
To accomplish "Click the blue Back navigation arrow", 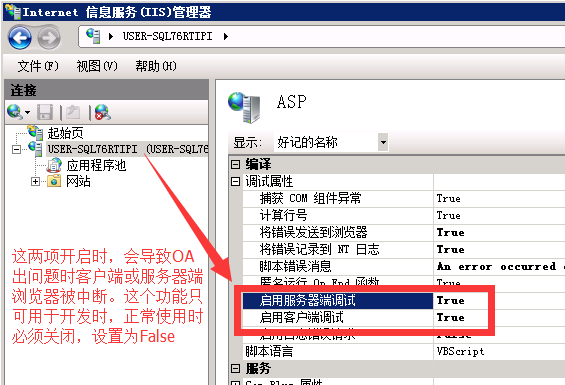I will click(20, 37).
